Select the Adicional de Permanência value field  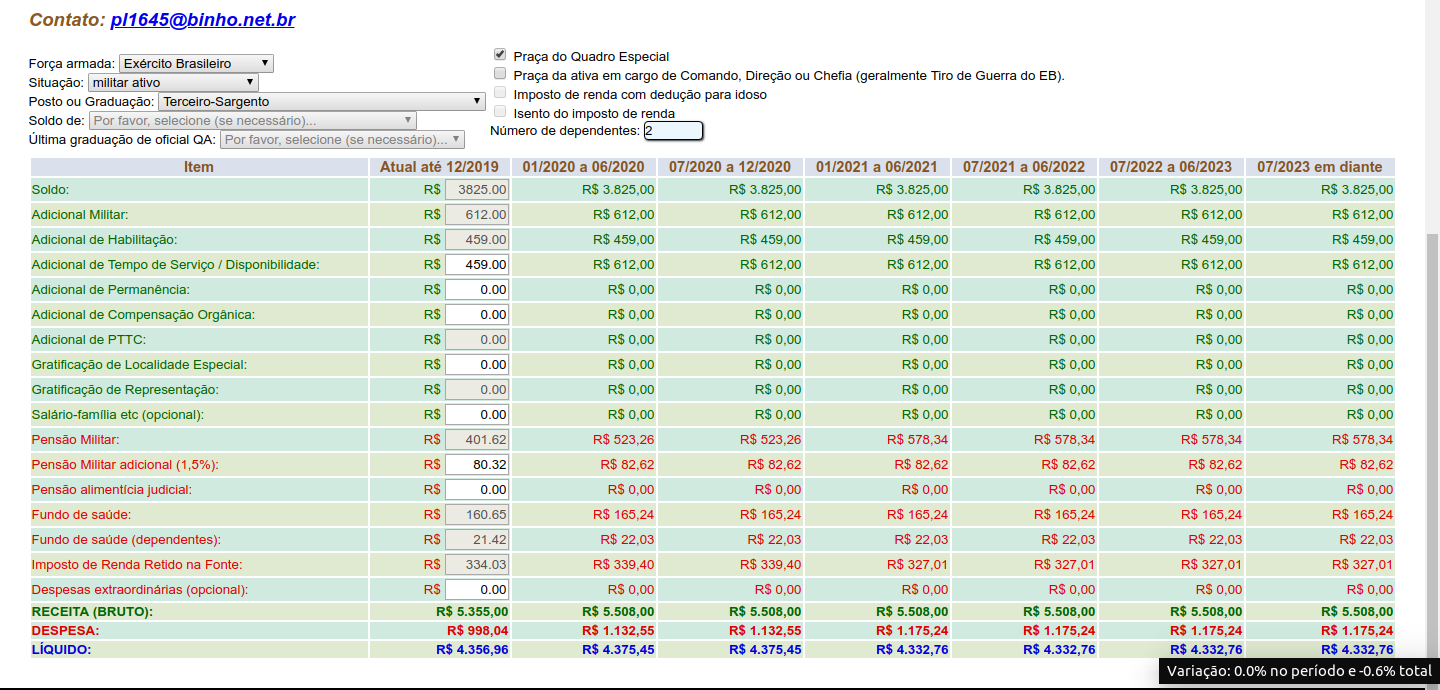pyautogui.click(x=477, y=290)
